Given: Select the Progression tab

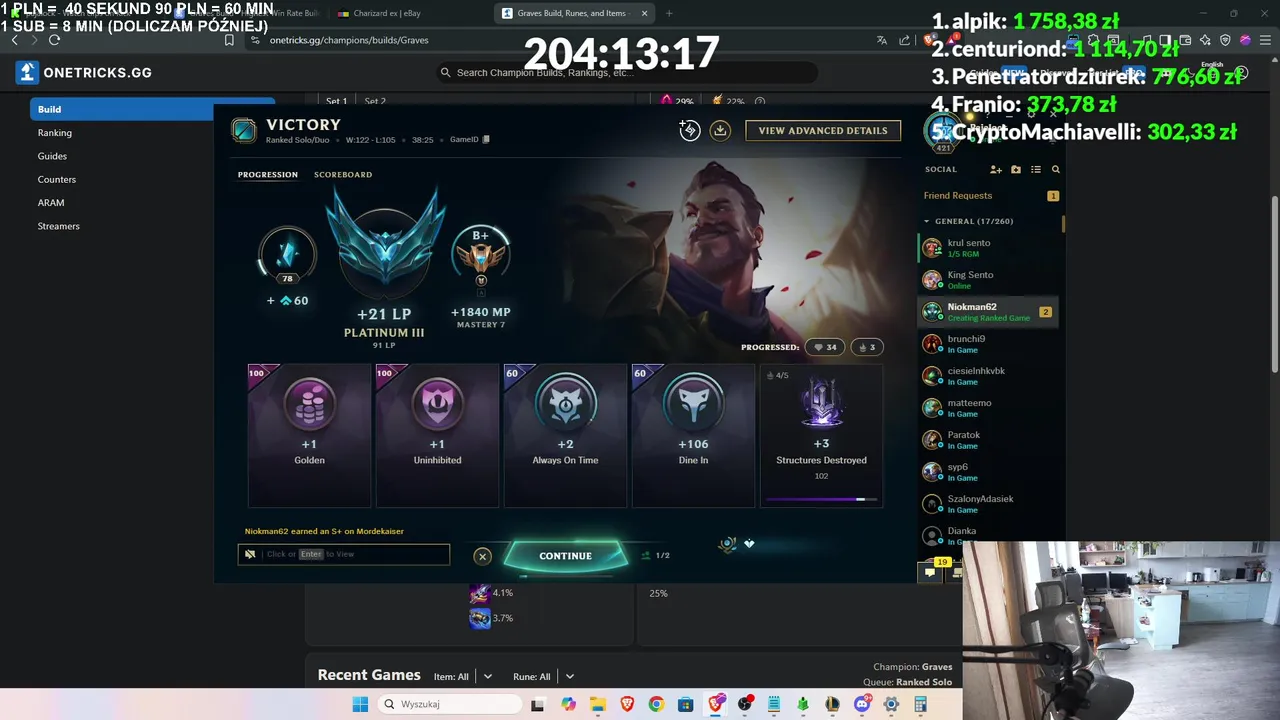Looking at the screenshot, I should coord(268,175).
